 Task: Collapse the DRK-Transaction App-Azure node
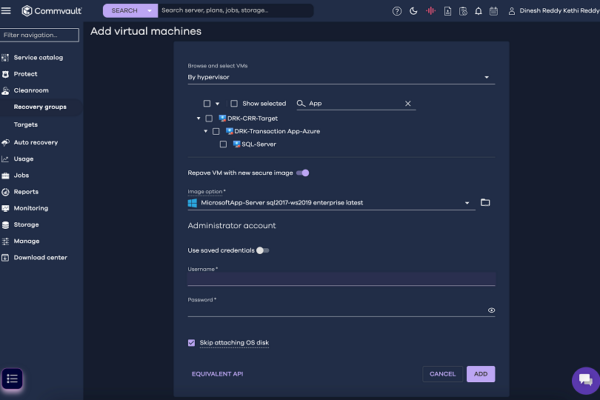(x=205, y=131)
